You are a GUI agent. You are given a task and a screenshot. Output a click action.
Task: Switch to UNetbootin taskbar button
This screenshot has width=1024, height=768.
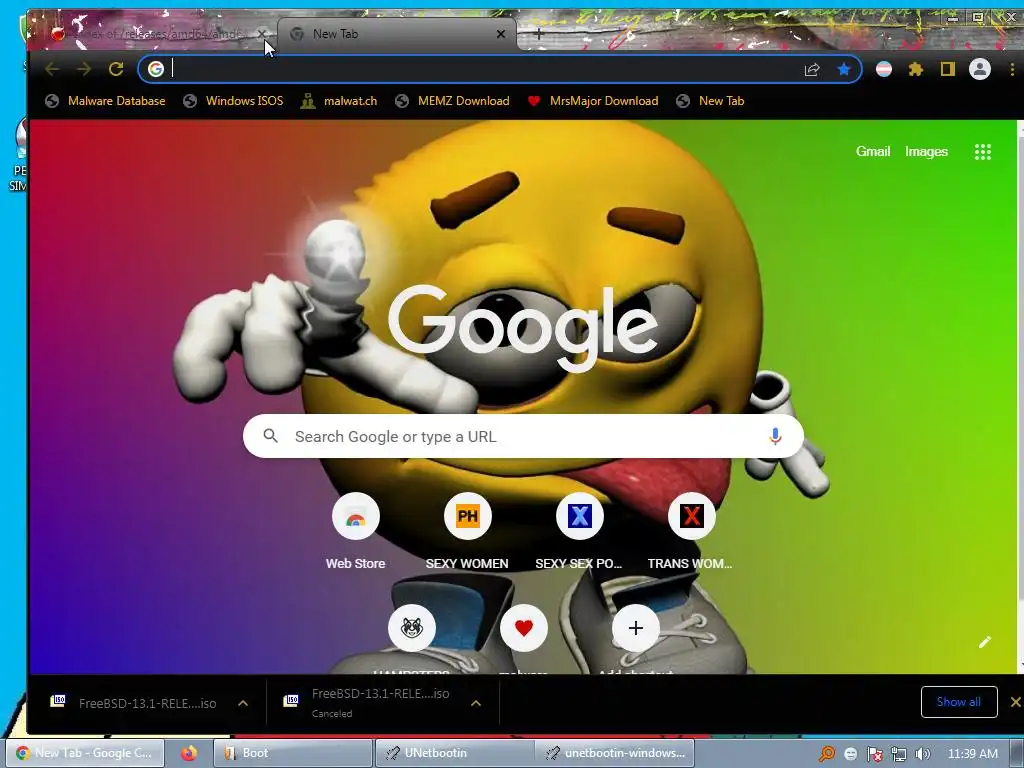(x=454, y=753)
